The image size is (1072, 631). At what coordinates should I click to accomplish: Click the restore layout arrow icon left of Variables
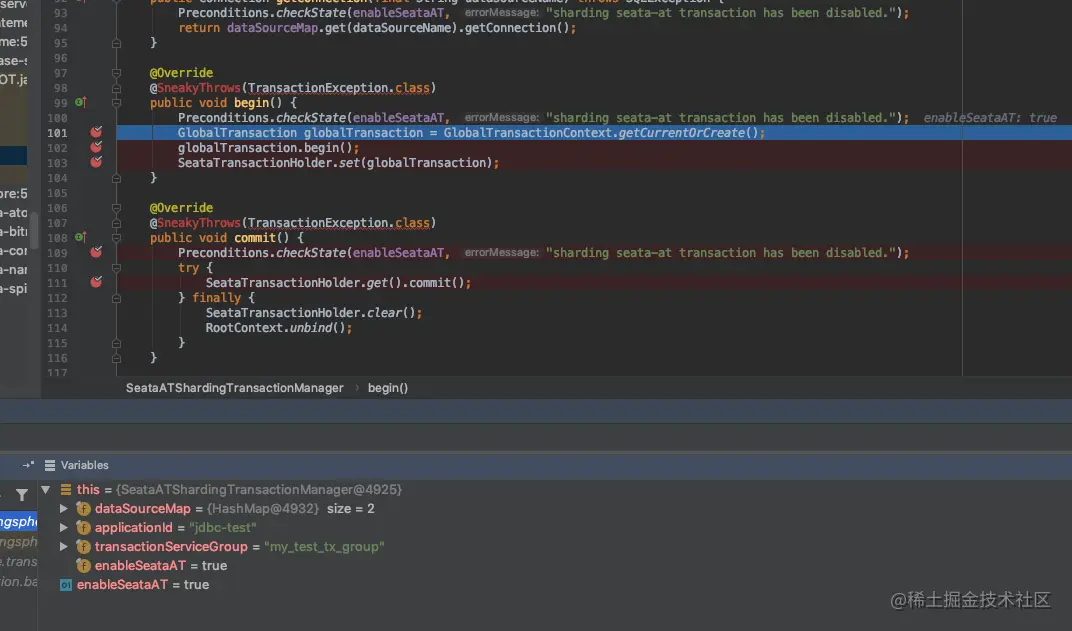[28, 465]
